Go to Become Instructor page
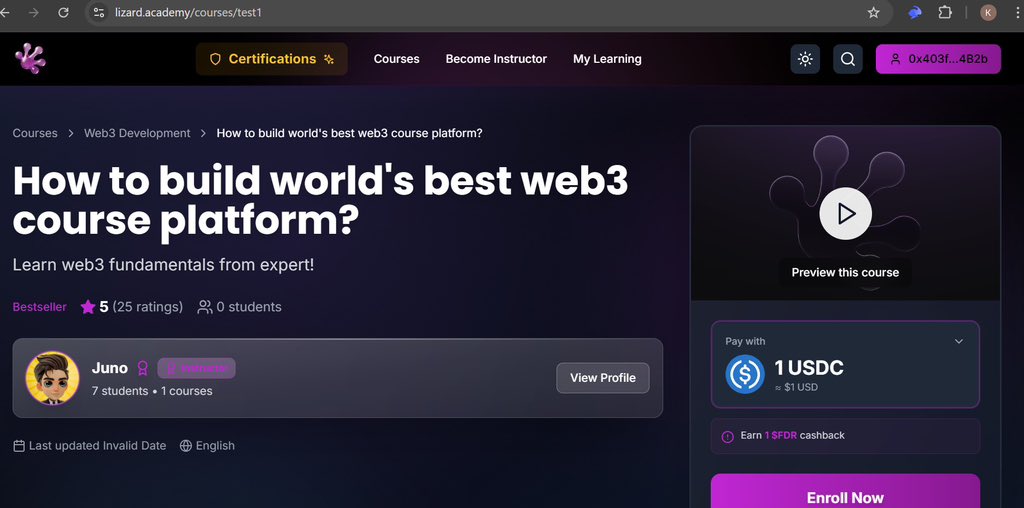Screen dimensions: 1024x508 [x=496, y=59]
